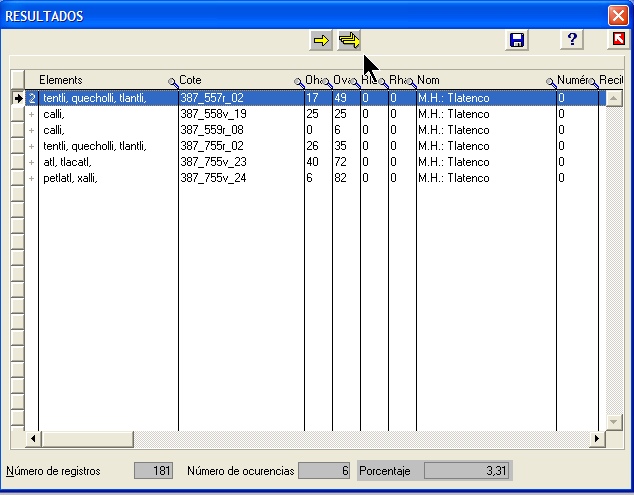Click the search icon beside Elements header
634x495 pixels.
pyautogui.click(x=173, y=82)
